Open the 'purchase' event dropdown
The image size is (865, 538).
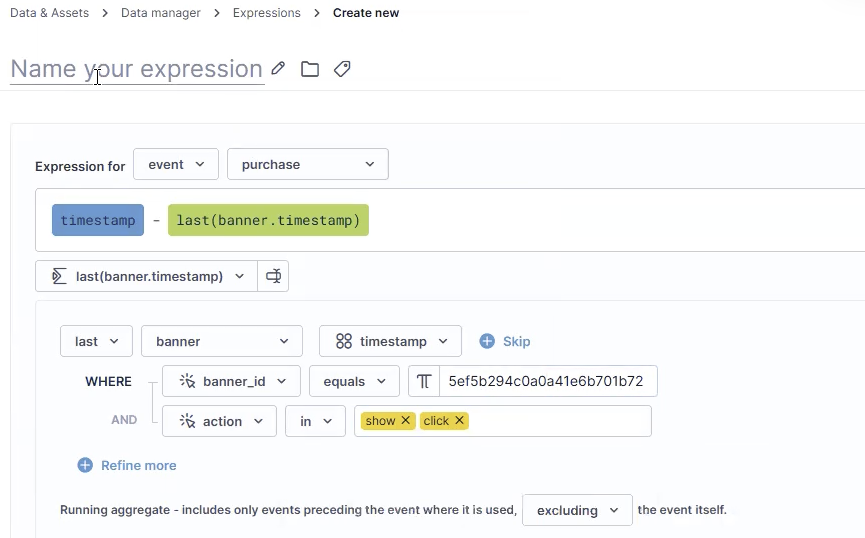[308, 164]
